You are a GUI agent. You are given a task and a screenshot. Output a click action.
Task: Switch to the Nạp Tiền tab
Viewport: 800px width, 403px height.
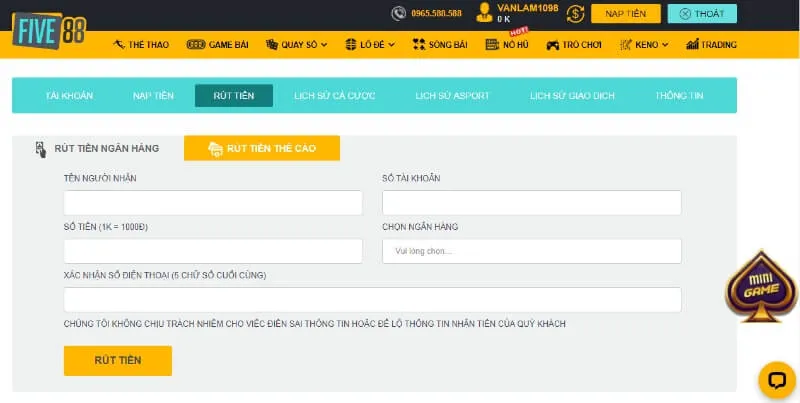pos(153,96)
